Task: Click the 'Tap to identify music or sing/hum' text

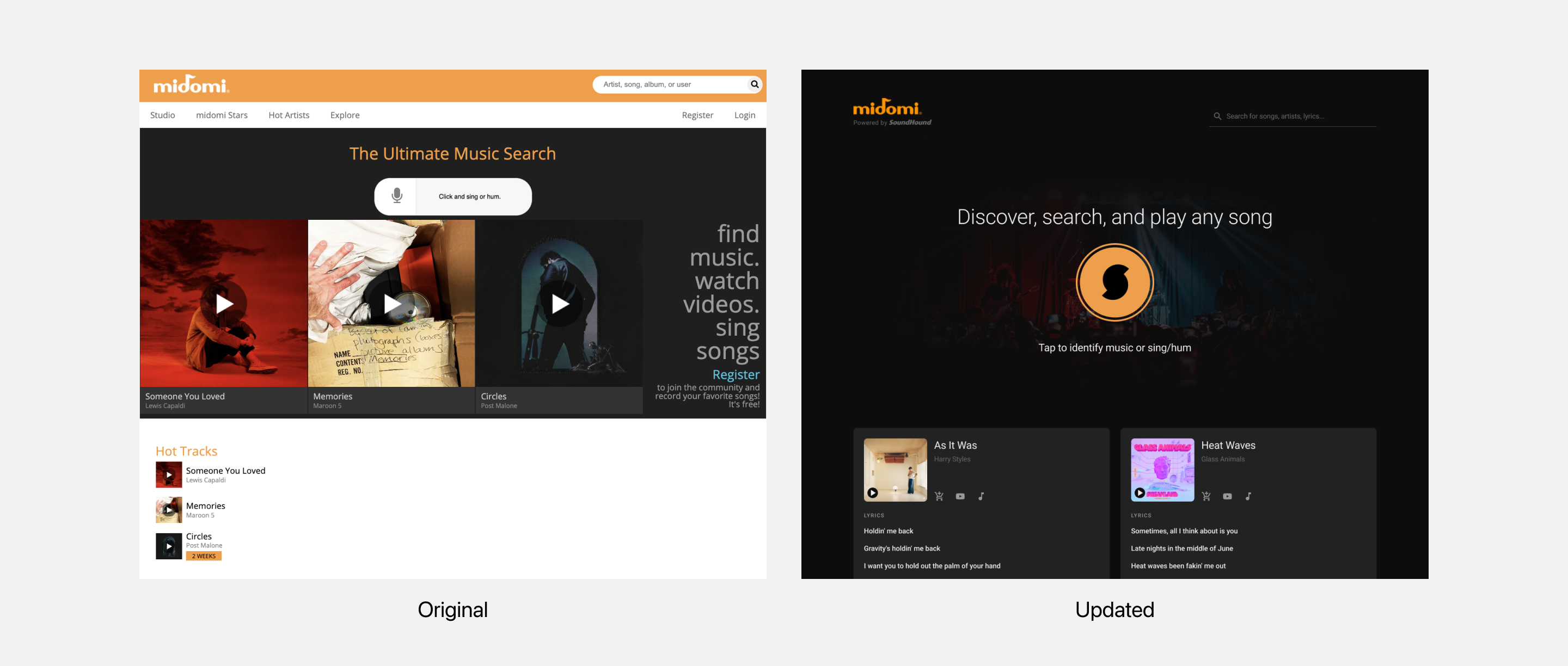Action: coord(1114,347)
